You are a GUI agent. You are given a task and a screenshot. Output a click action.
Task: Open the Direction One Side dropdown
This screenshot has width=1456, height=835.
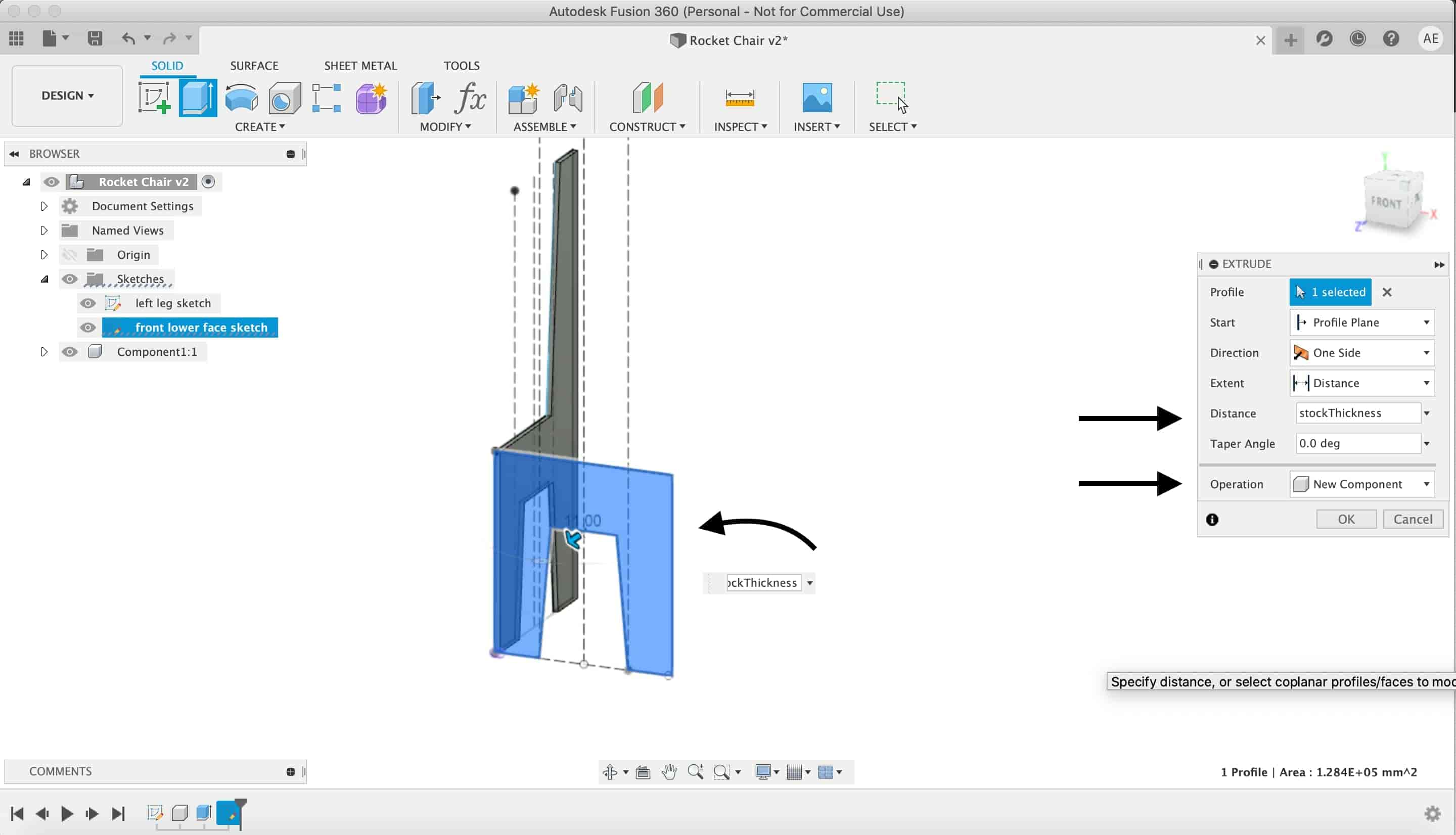point(1362,353)
